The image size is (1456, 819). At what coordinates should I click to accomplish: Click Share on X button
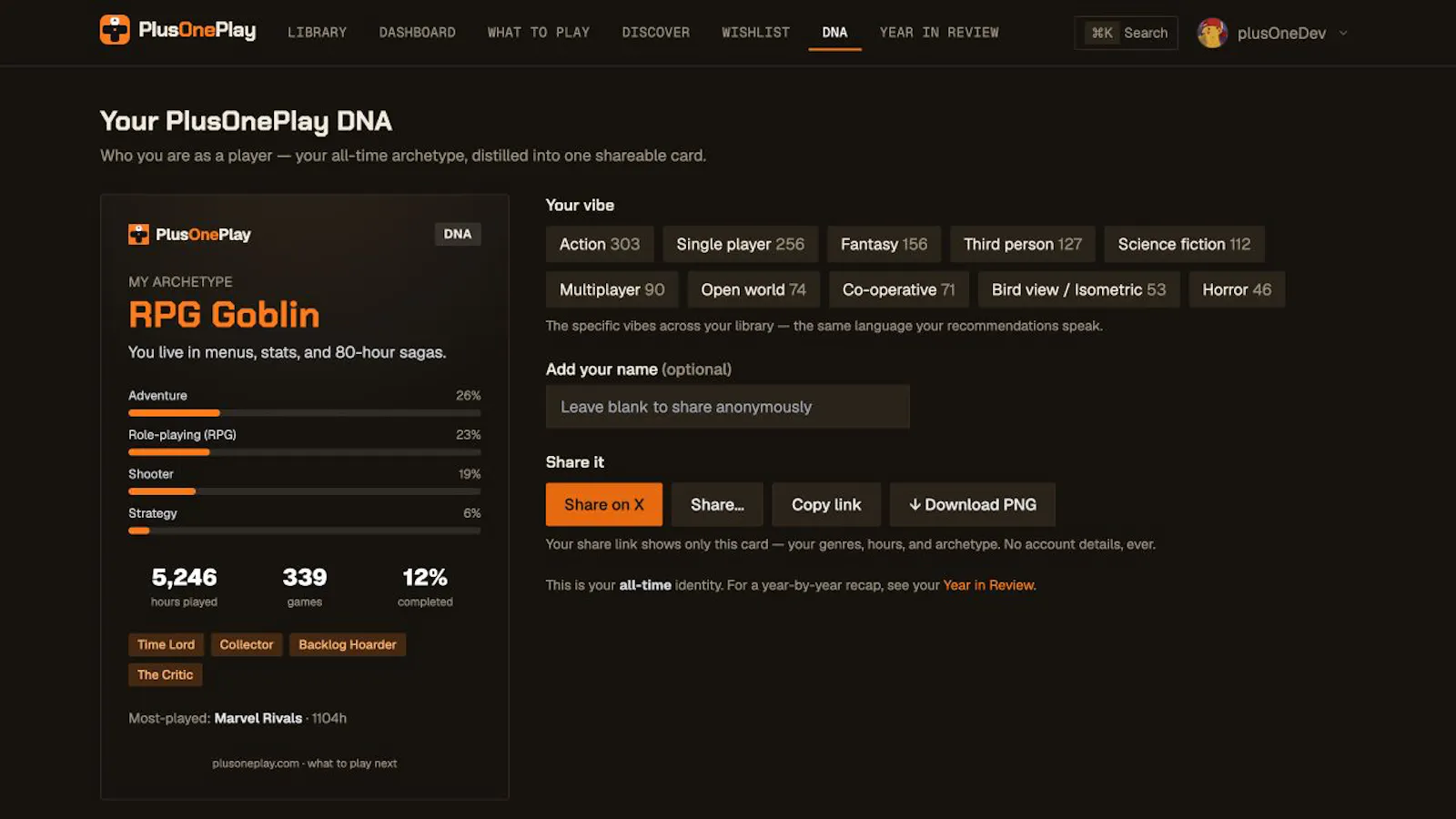[604, 504]
